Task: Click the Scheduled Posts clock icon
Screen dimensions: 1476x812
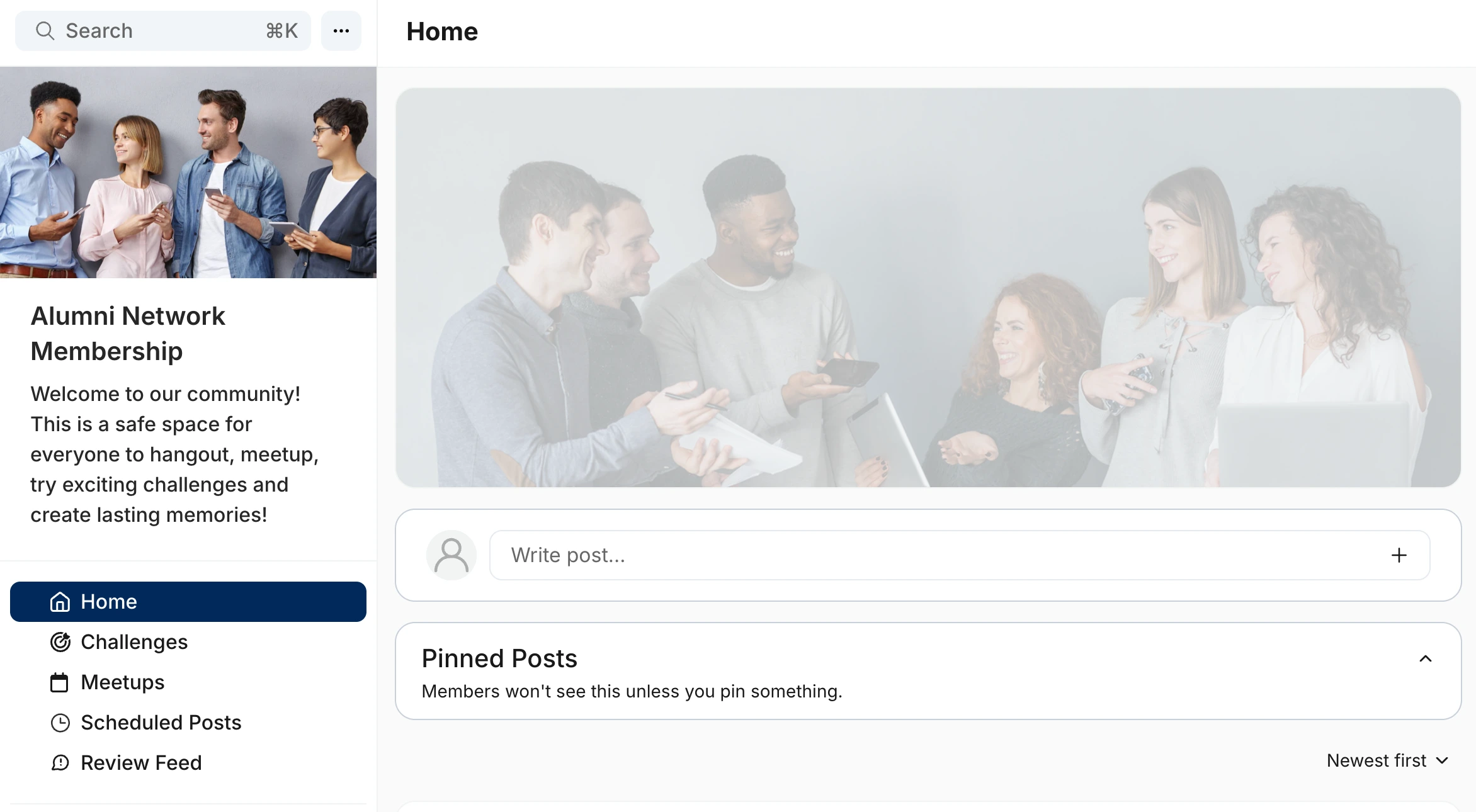Action: [x=60, y=723]
